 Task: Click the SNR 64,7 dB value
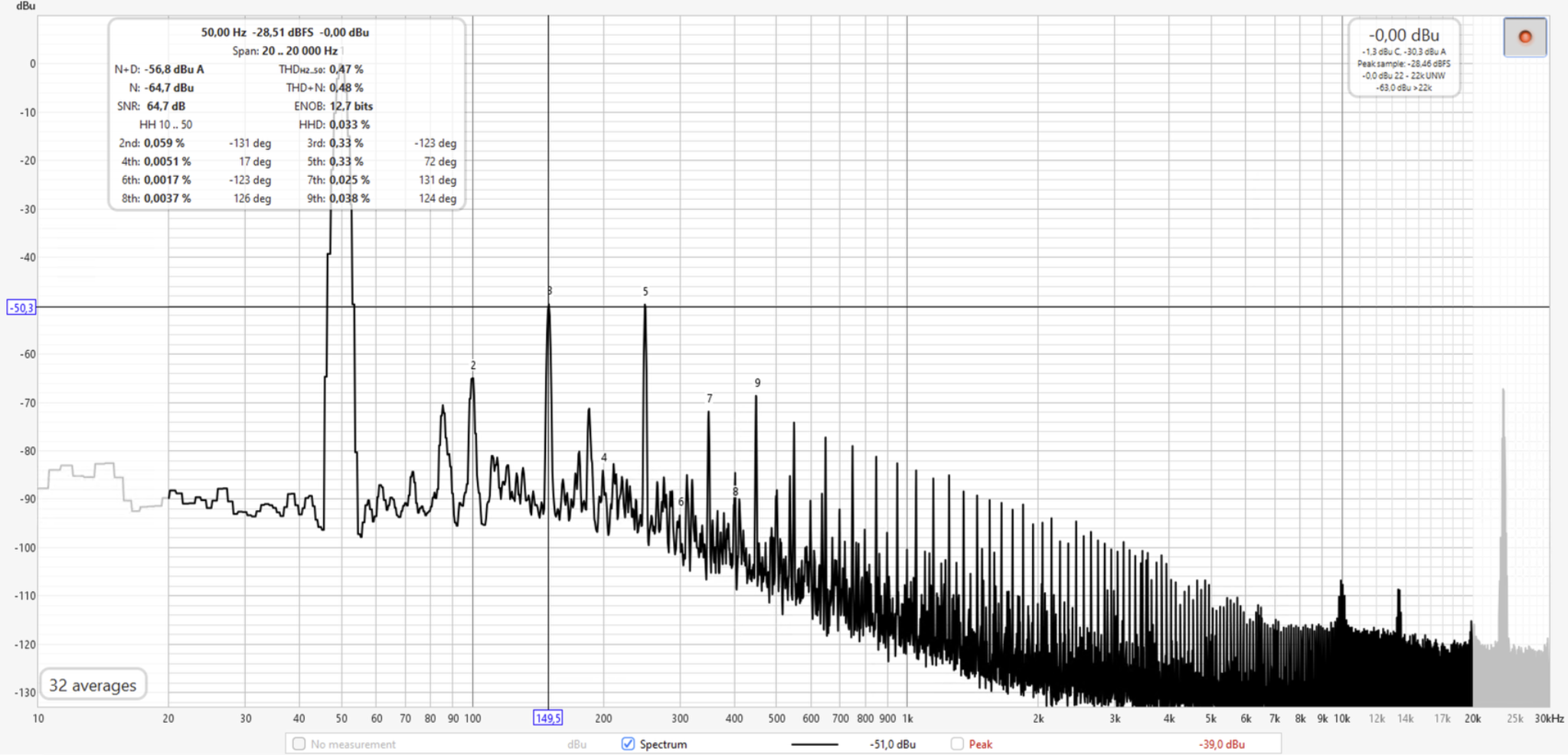[166, 106]
